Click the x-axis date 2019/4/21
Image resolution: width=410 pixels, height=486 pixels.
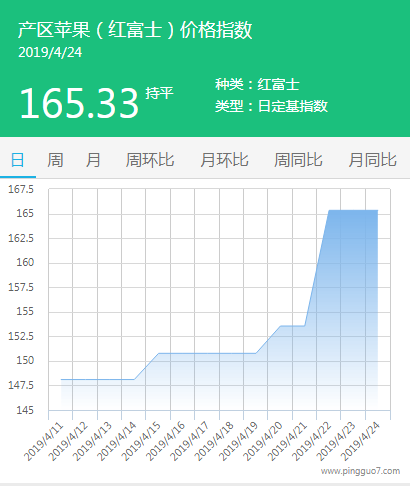point(287,442)
